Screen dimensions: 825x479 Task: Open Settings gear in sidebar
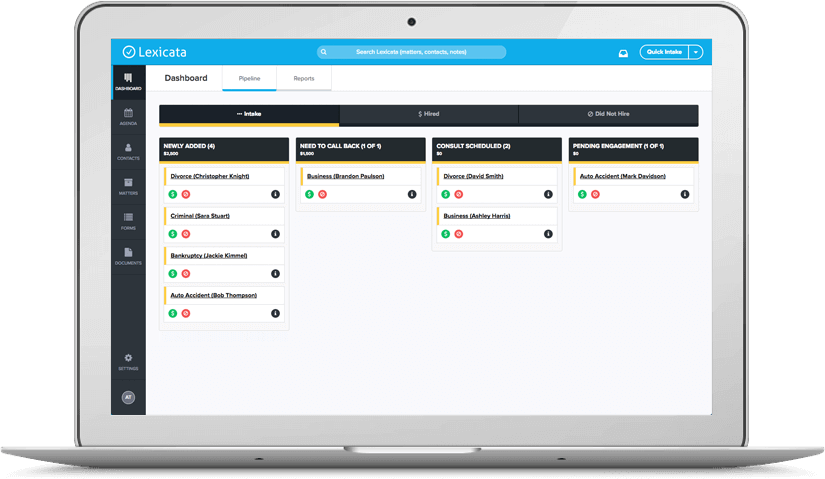(x=128, y=361)
